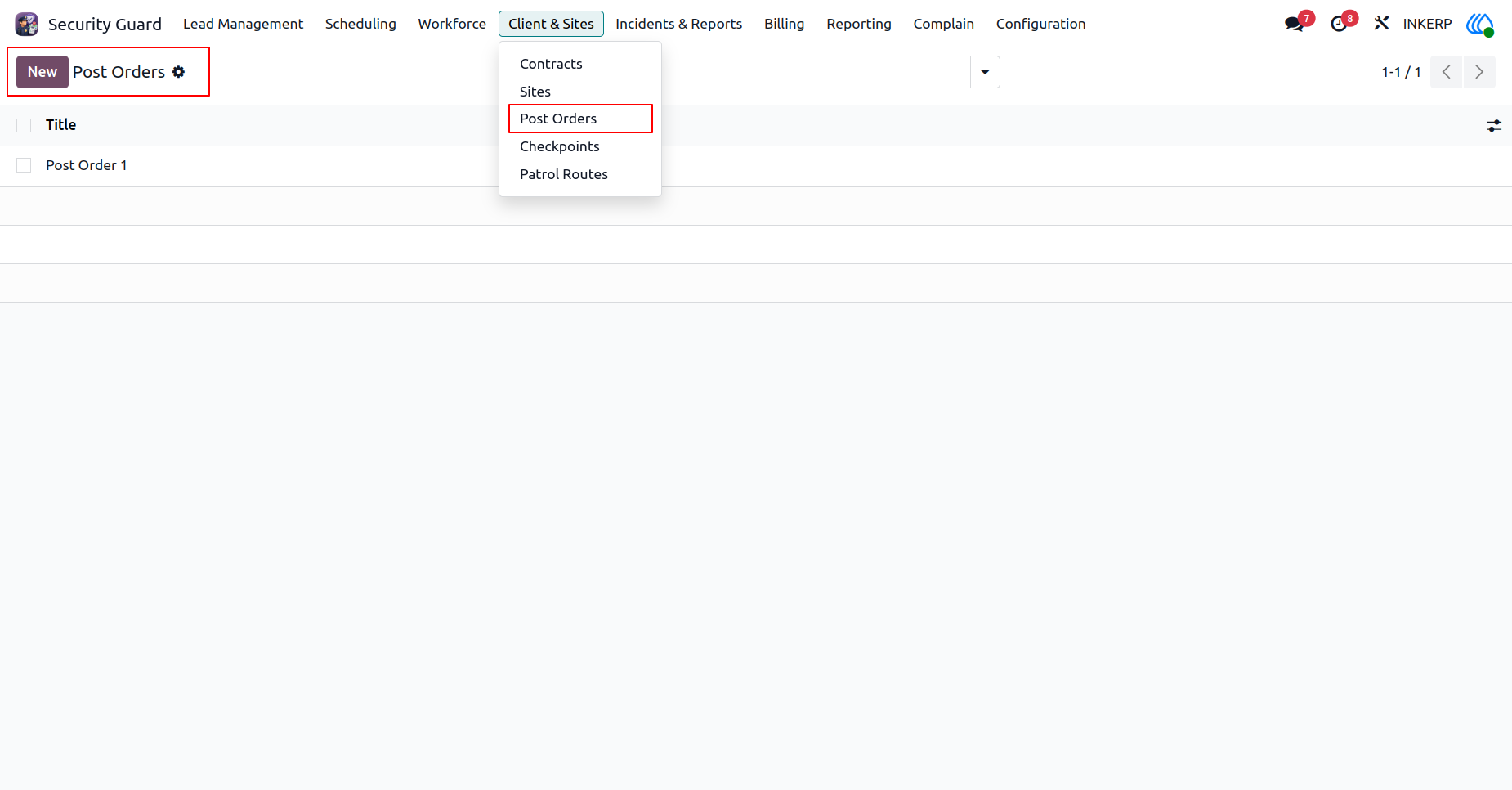The image size is (1512, 790).
Task: Open the Billing menu
Action: tap(784, 24)
